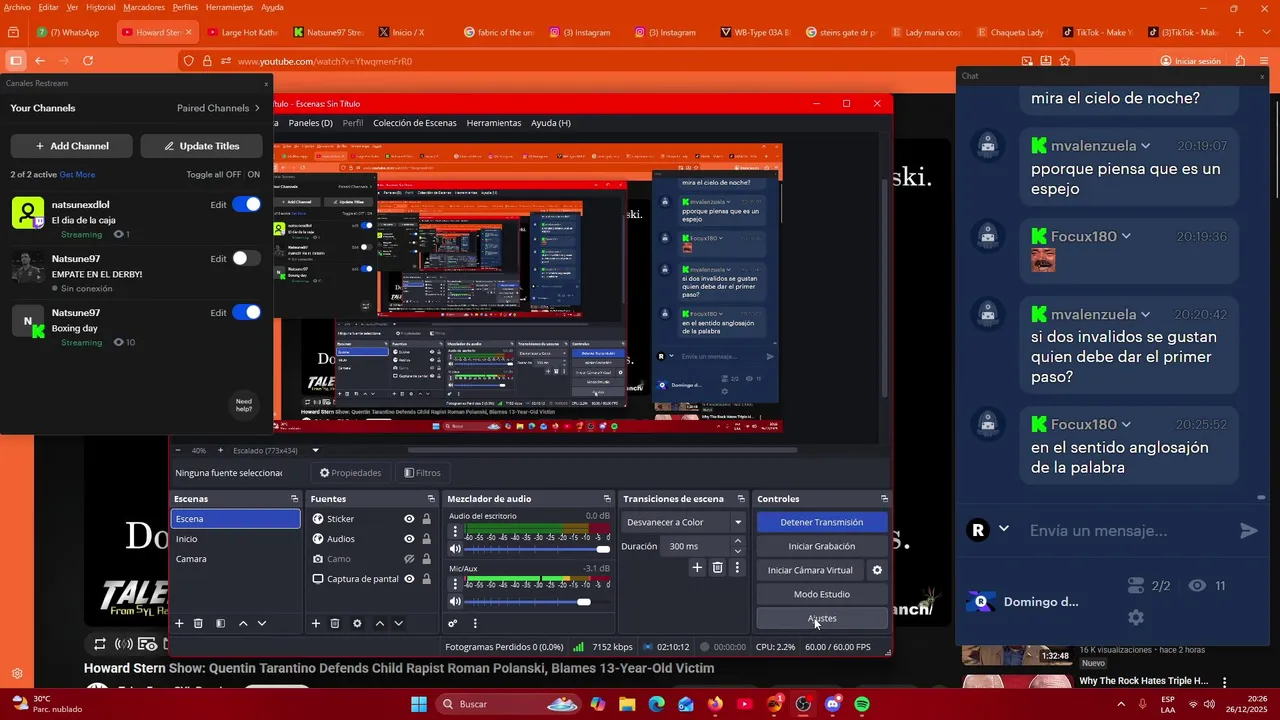The height and width of the screenshot is (720, 1280).
Task: Switch to the WhatsApp browser tab
Action: pyautogui.click(x=68, y=32)
